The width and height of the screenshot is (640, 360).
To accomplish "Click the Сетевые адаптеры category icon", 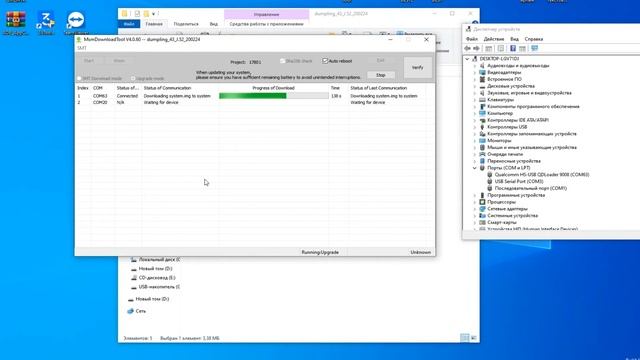I will click(482, 209).
